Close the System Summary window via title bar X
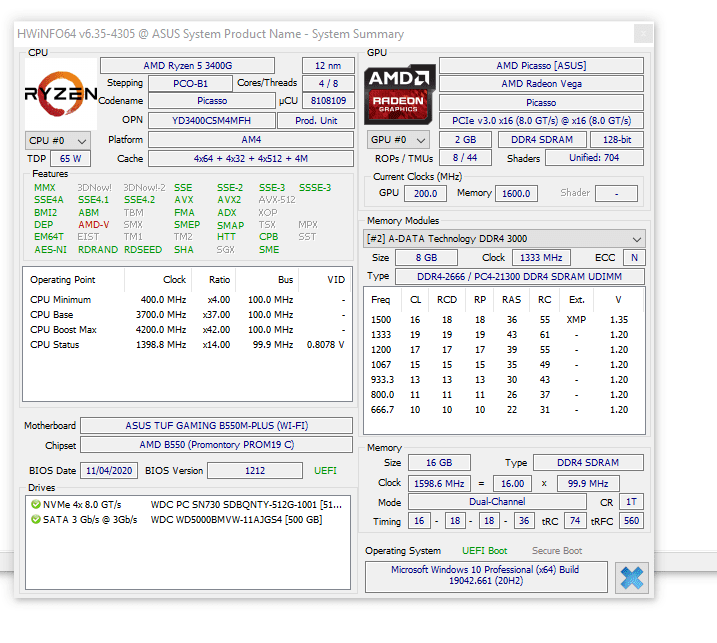 coord(643,33)
